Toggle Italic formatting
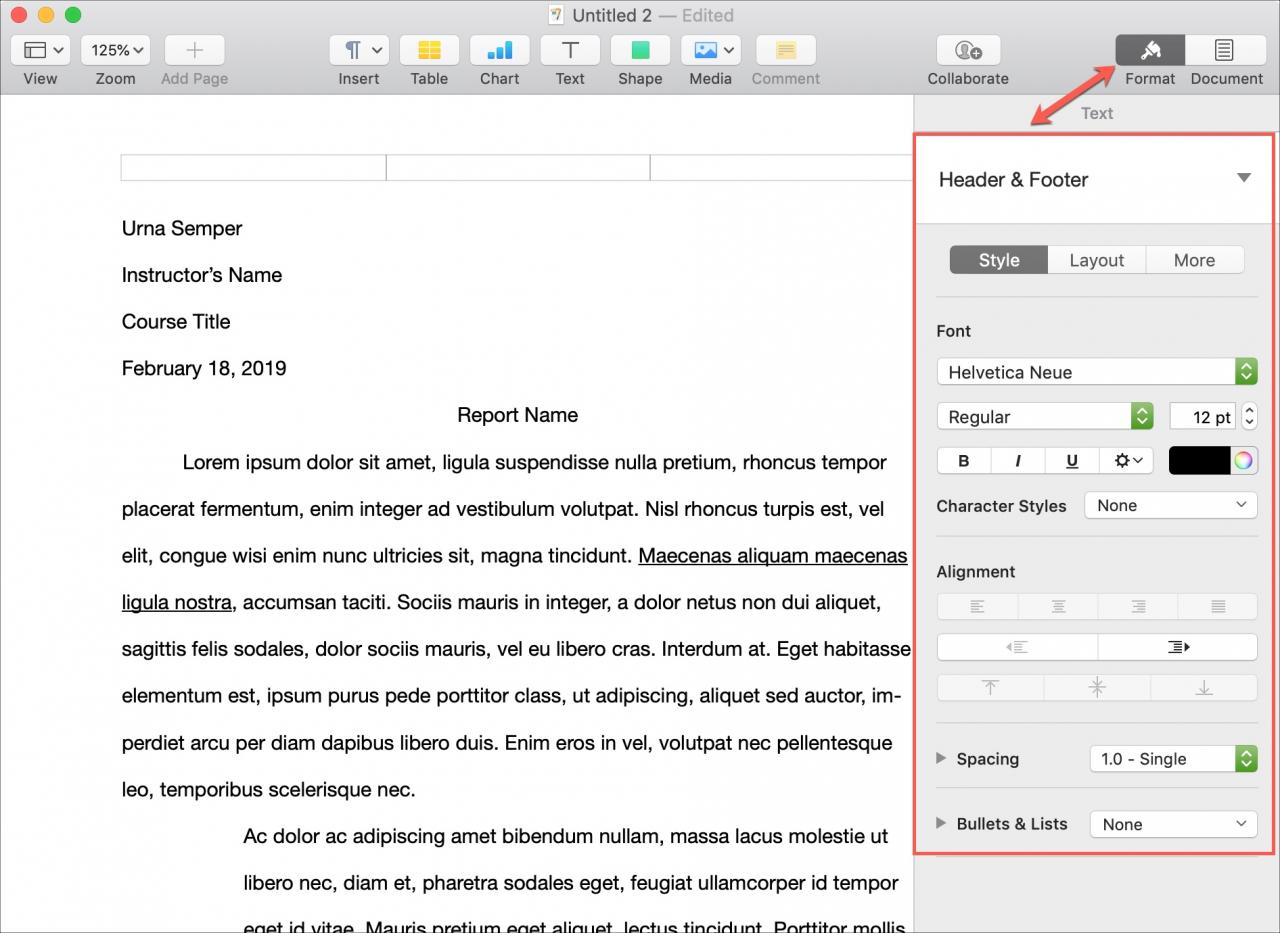The height and width of the screenshot is (933, 1280). tap(1018, 460)
